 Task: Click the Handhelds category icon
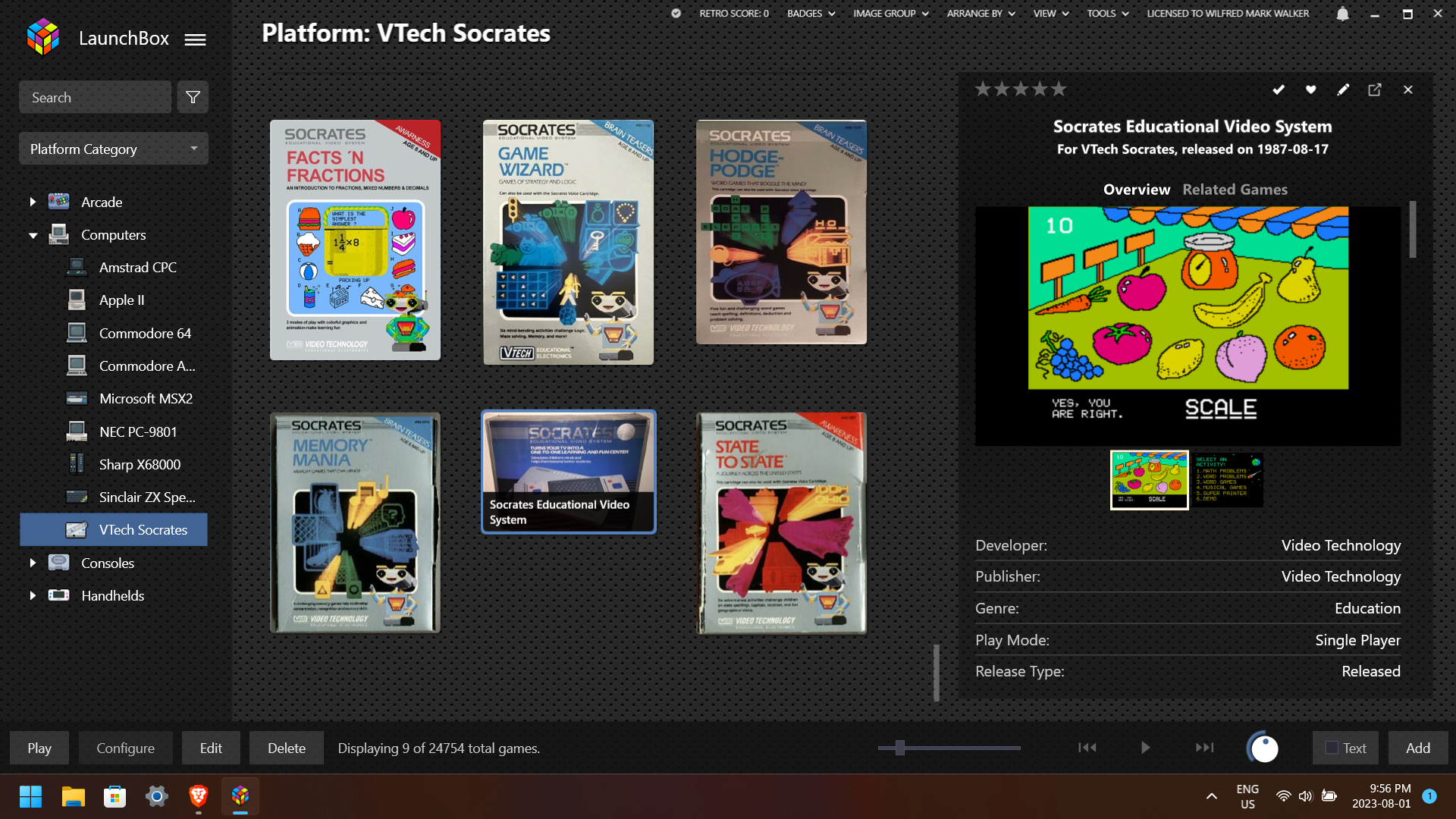click(59, 595)
